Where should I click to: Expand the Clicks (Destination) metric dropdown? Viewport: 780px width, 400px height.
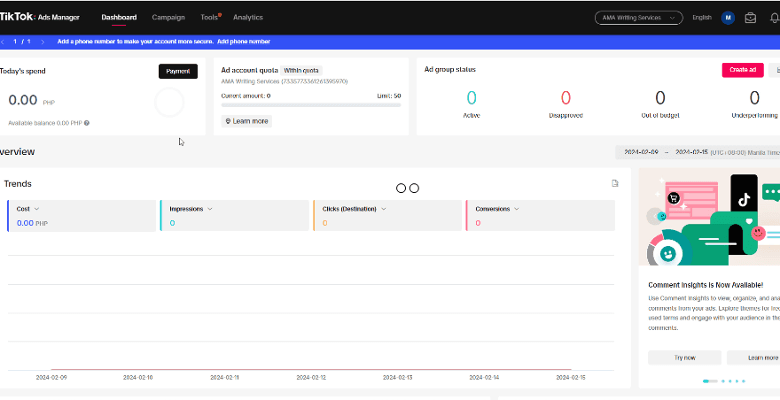[x=384, y=209]
